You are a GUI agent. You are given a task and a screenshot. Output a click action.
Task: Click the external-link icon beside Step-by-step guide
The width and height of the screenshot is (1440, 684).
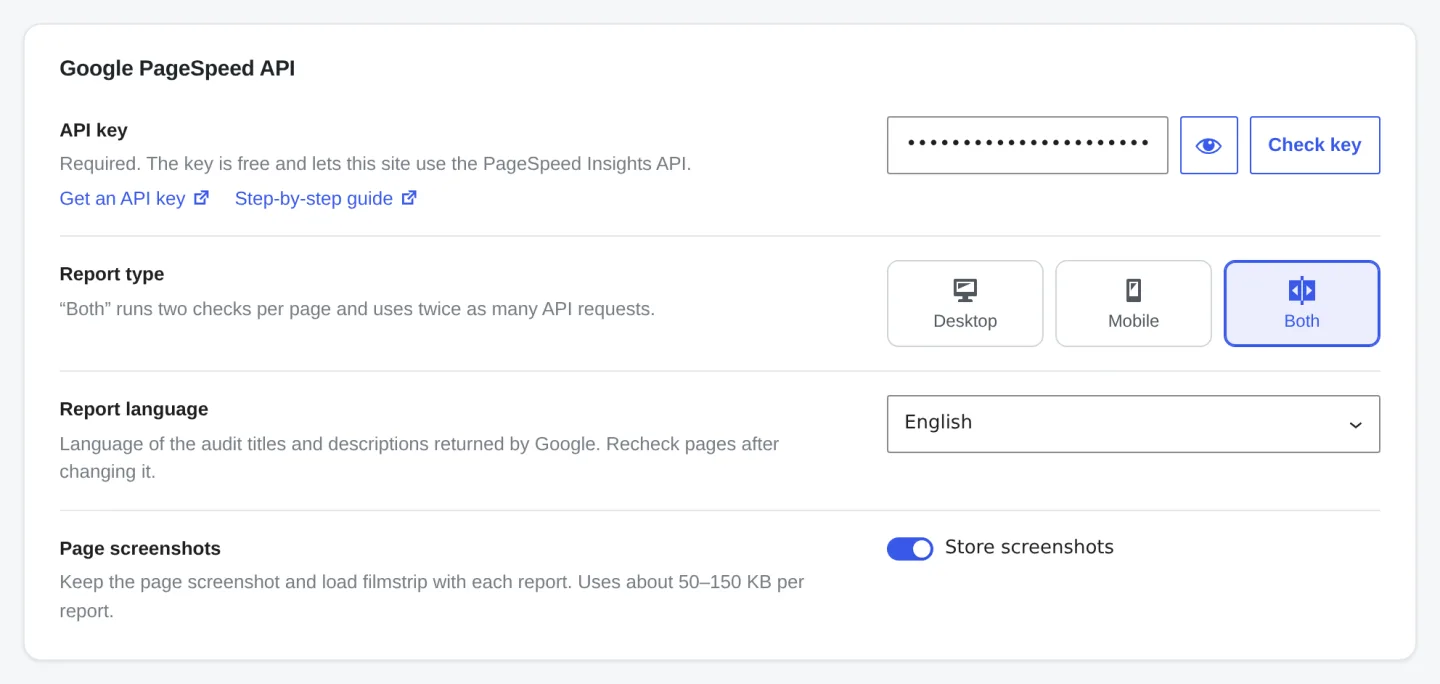(x=409, y=198)
